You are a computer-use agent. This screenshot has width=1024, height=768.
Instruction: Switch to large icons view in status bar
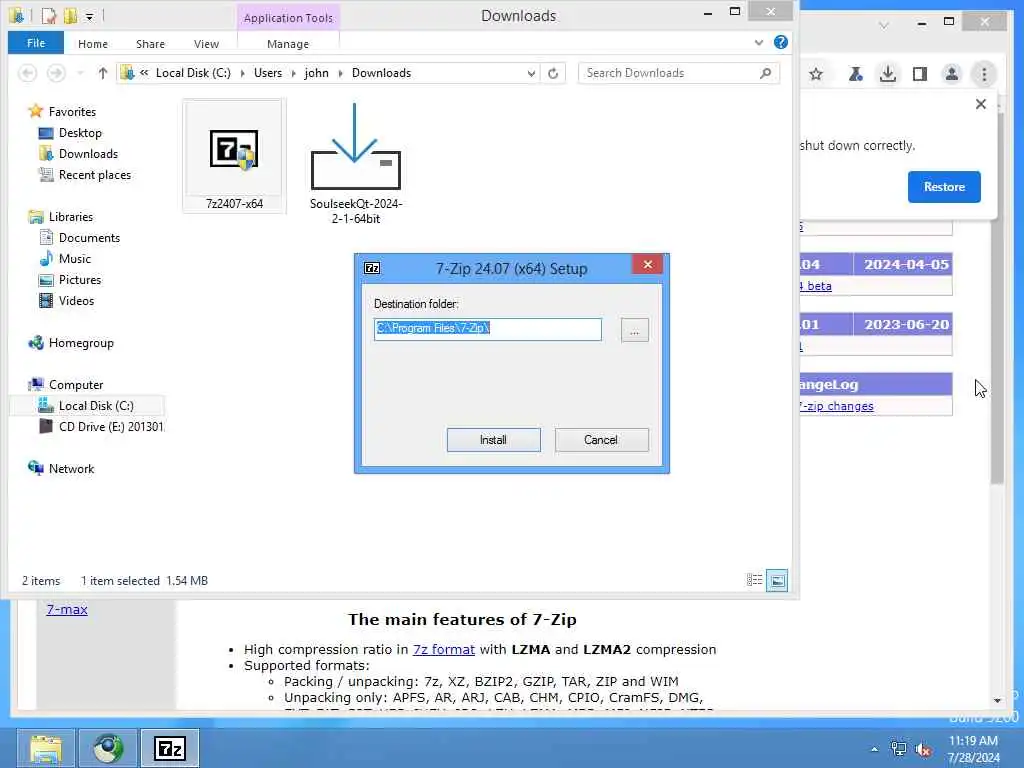[777, 580]
